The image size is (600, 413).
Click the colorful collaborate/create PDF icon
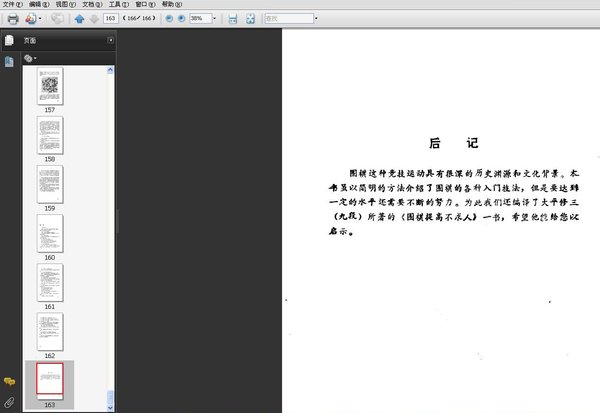coord(31,18)
